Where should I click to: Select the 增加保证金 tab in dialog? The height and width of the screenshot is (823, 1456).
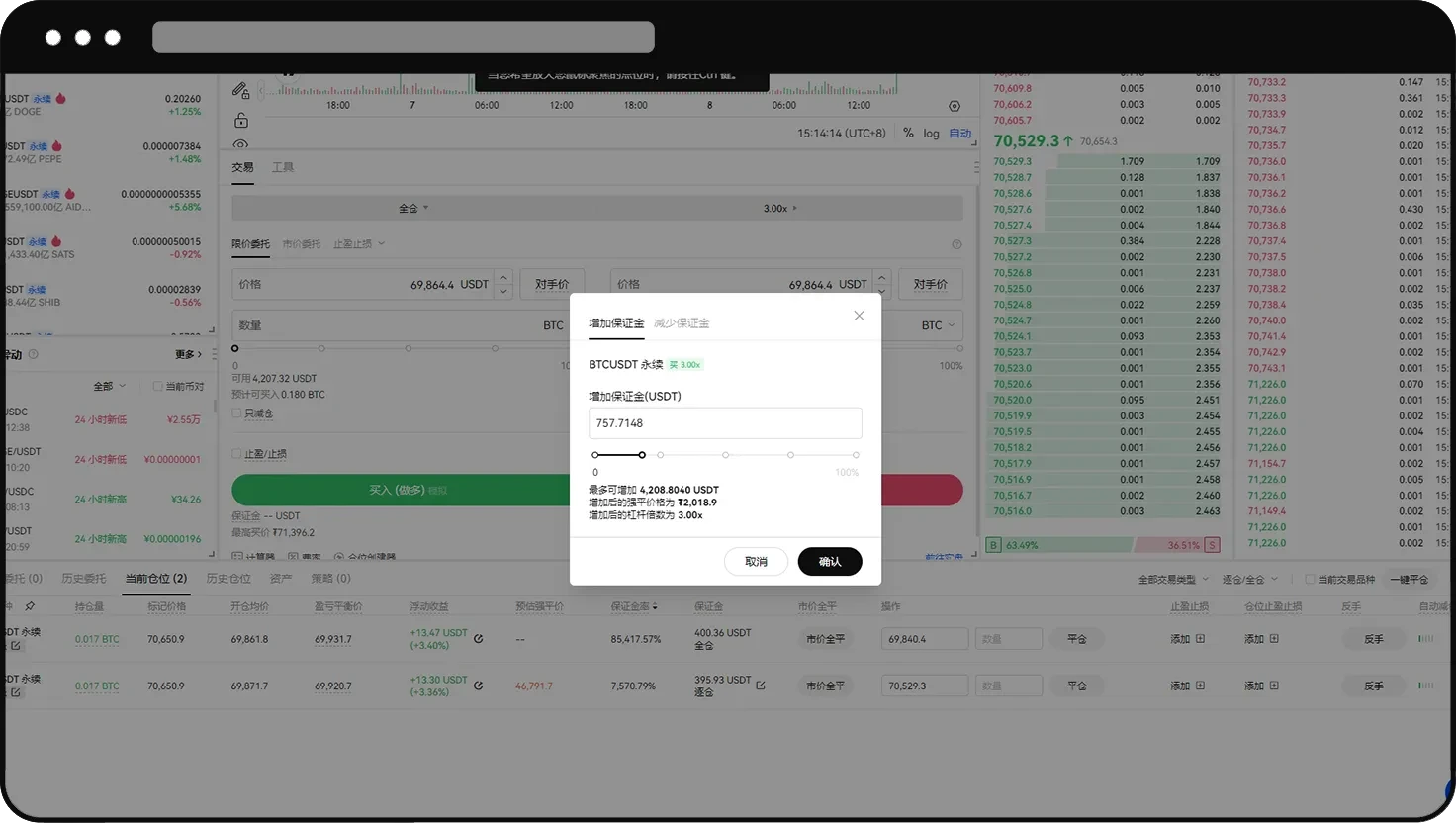pos(616,323)
